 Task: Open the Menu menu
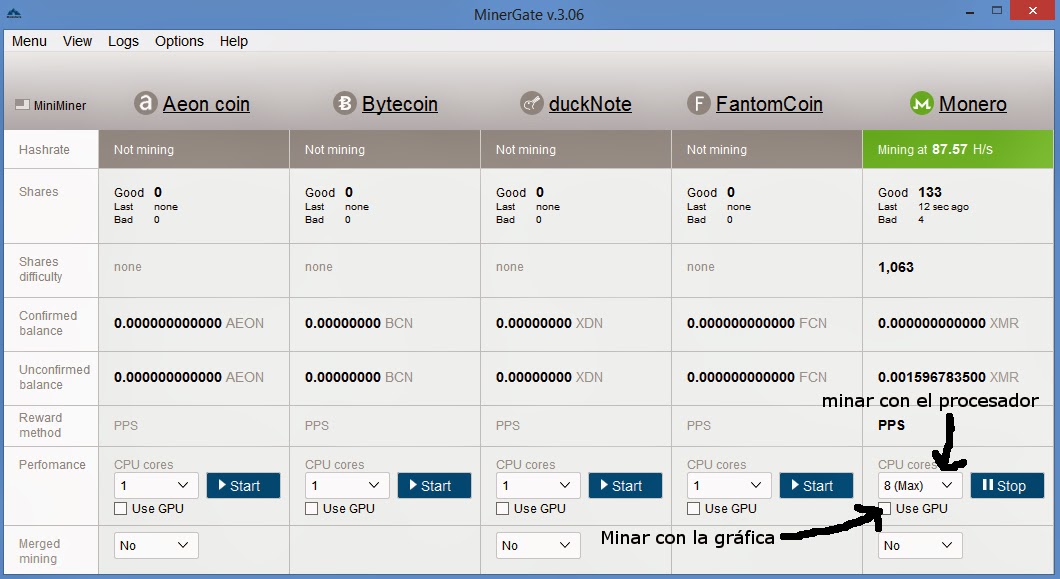coord(29,41)
